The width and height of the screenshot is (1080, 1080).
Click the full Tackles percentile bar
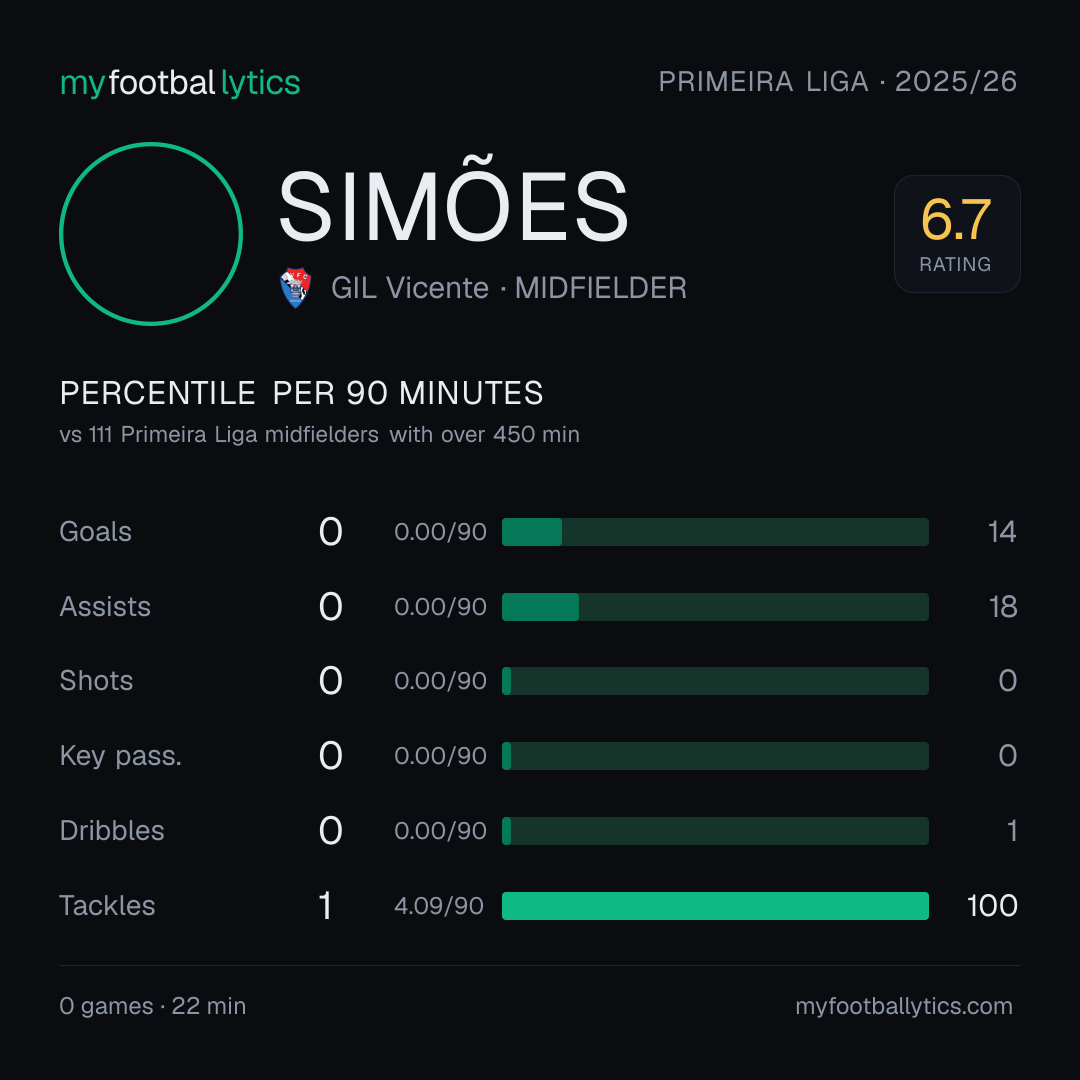tap(715, 906)
